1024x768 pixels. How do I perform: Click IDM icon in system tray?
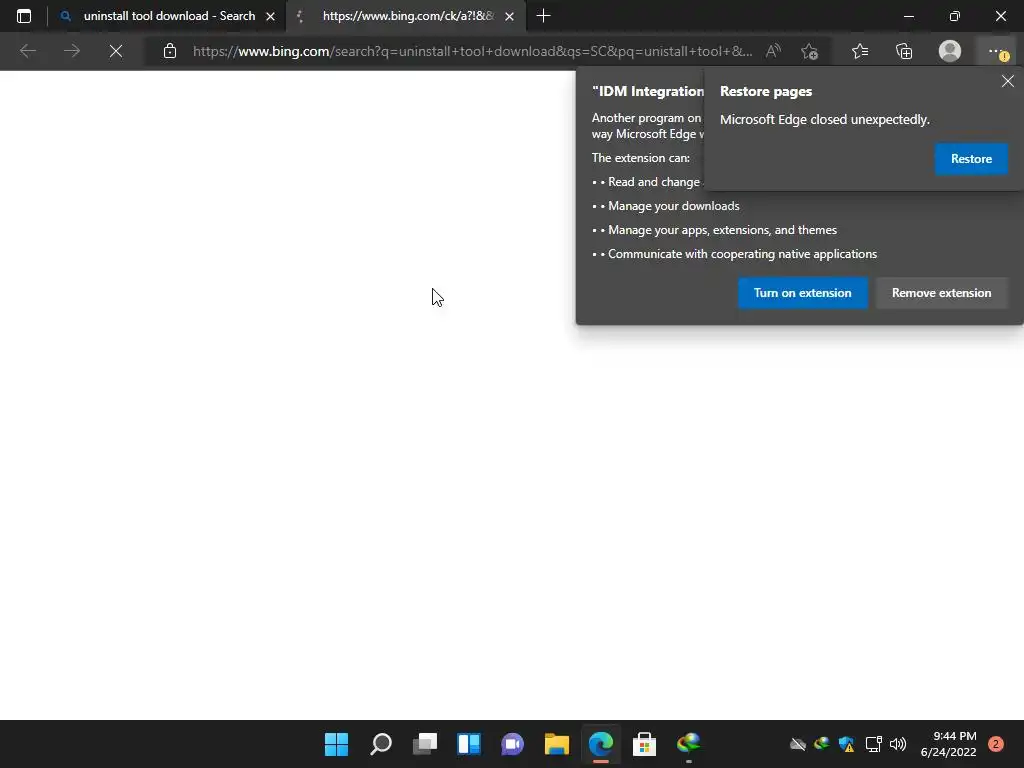click(x=822, y=744)
